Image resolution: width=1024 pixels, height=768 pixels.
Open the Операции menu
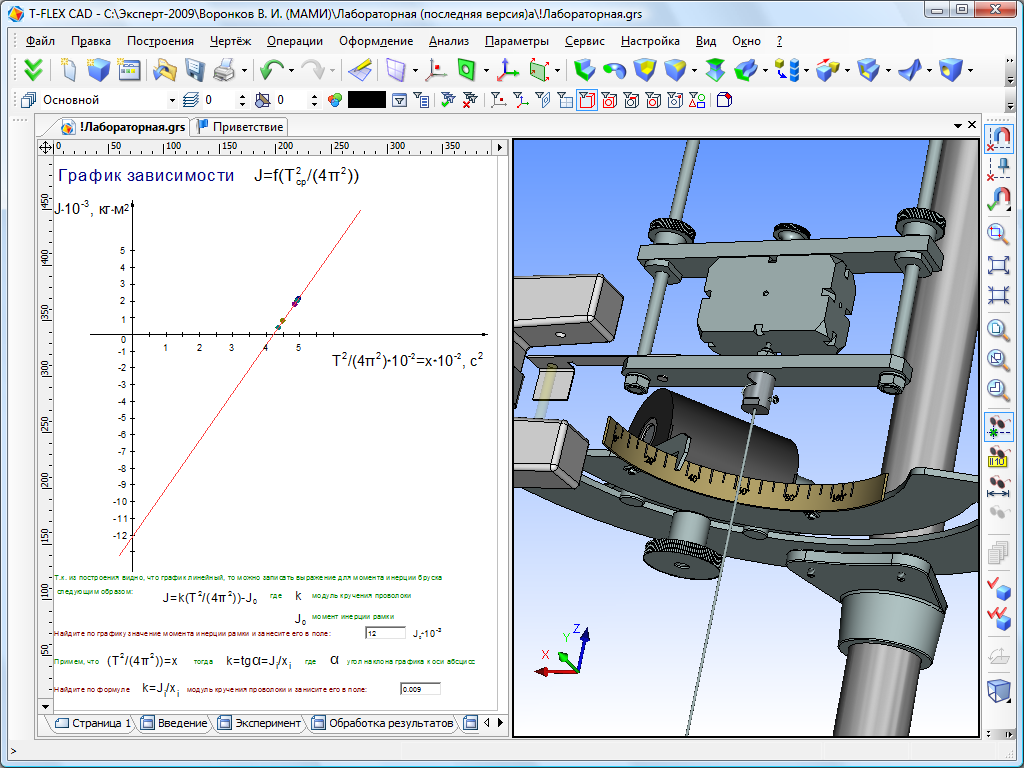point(294,41)
